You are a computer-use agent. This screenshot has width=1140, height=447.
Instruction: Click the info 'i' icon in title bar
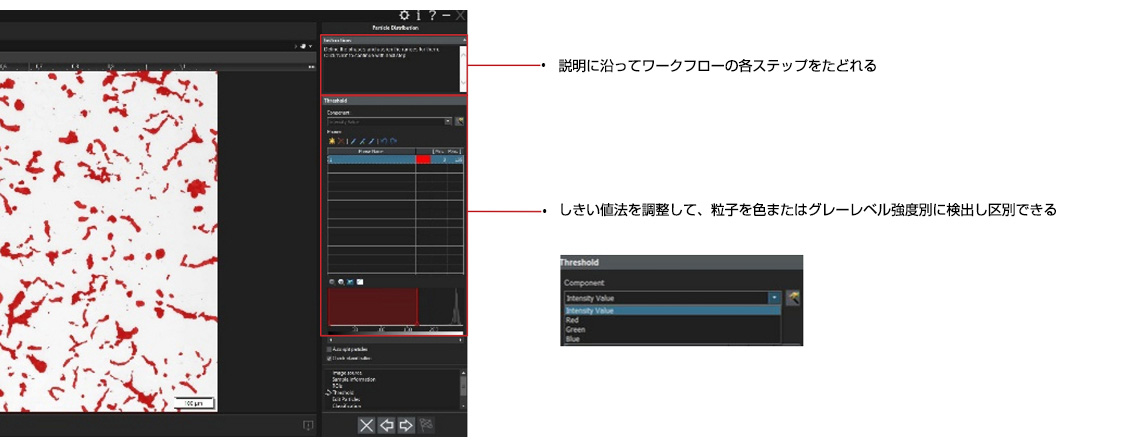coord(419,15)
